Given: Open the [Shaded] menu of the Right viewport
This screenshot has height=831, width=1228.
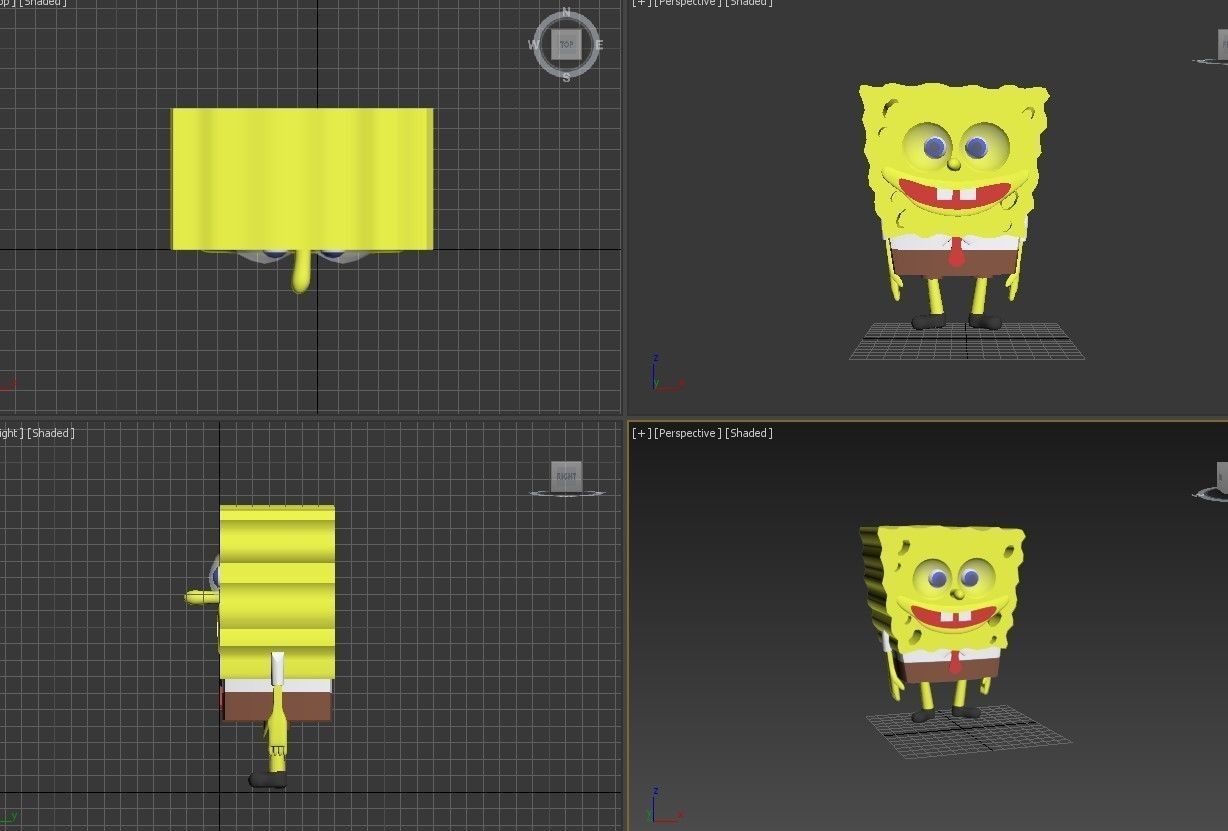Looking at the screenshot, I should pos(51,433).
